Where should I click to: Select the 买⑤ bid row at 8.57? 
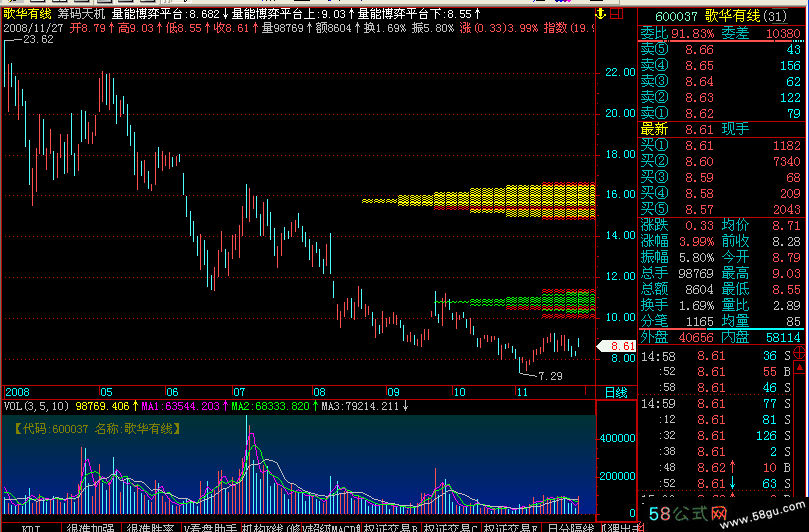point(721,209)
